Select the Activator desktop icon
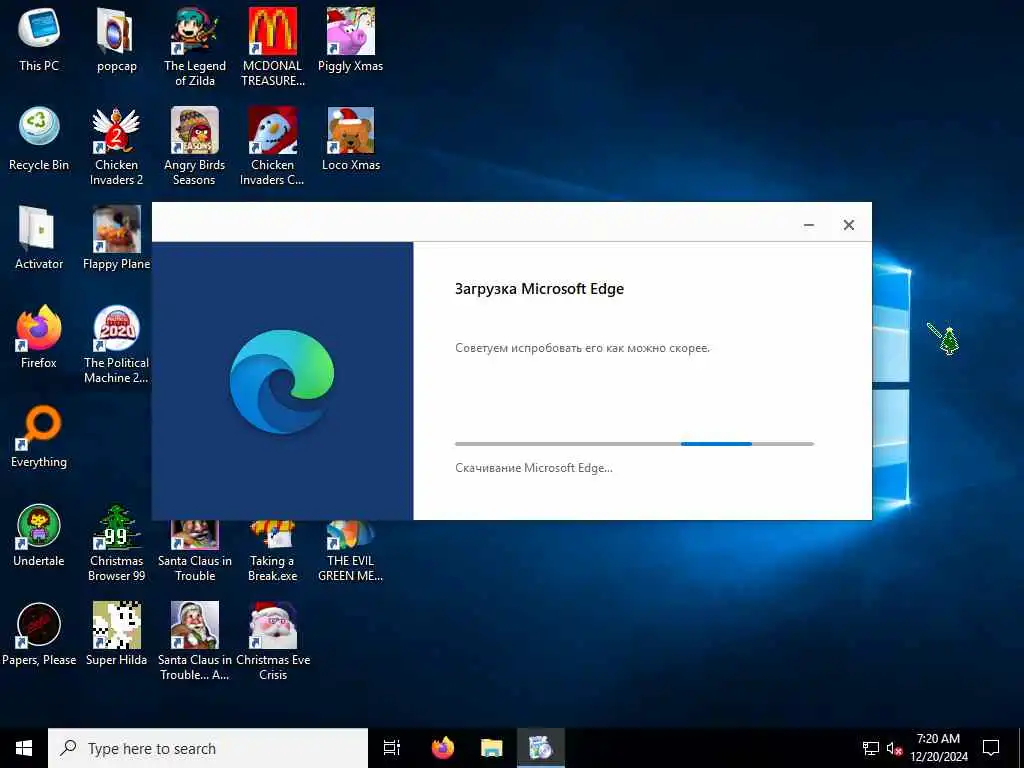This screenshot has width=1024, height=768. click(39, 238)
